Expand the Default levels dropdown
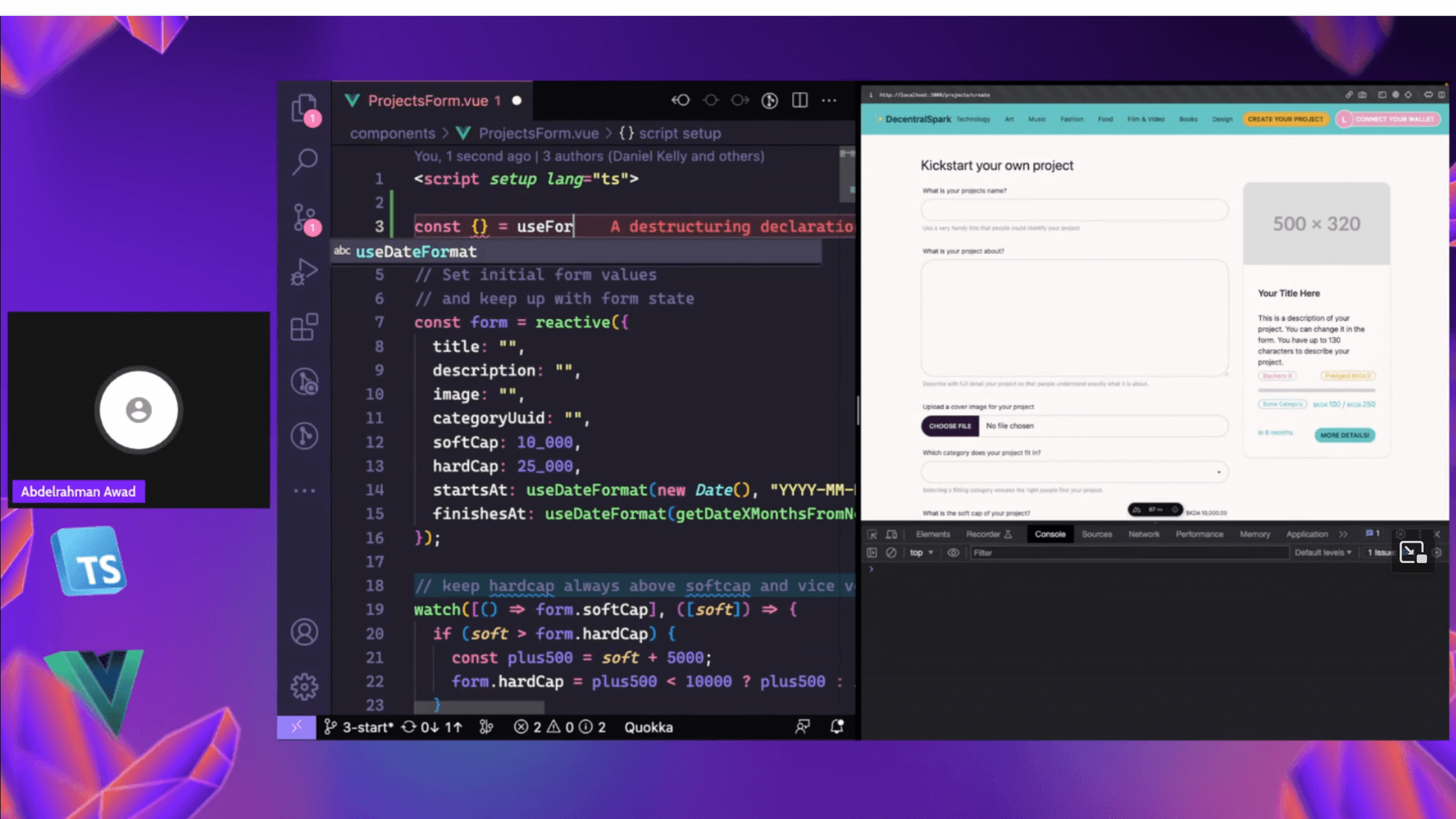 [1323, 553]
